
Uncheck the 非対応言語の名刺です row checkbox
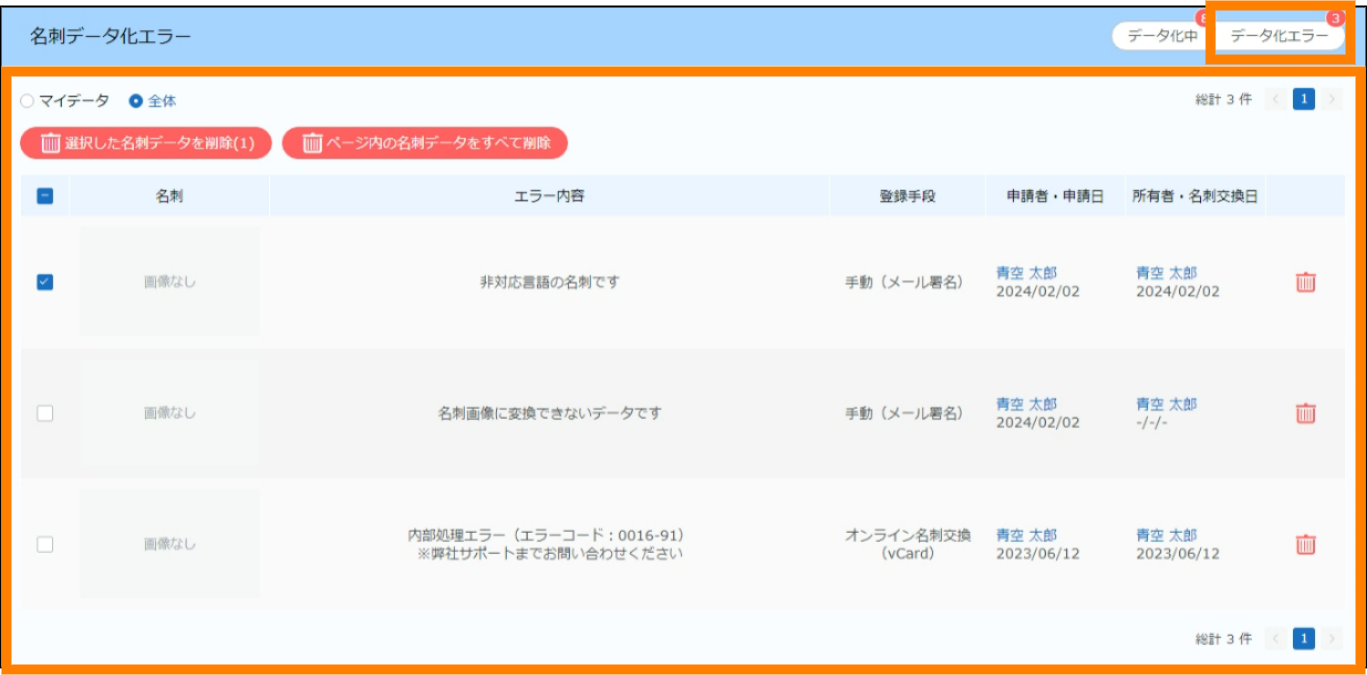pos(45,282)
